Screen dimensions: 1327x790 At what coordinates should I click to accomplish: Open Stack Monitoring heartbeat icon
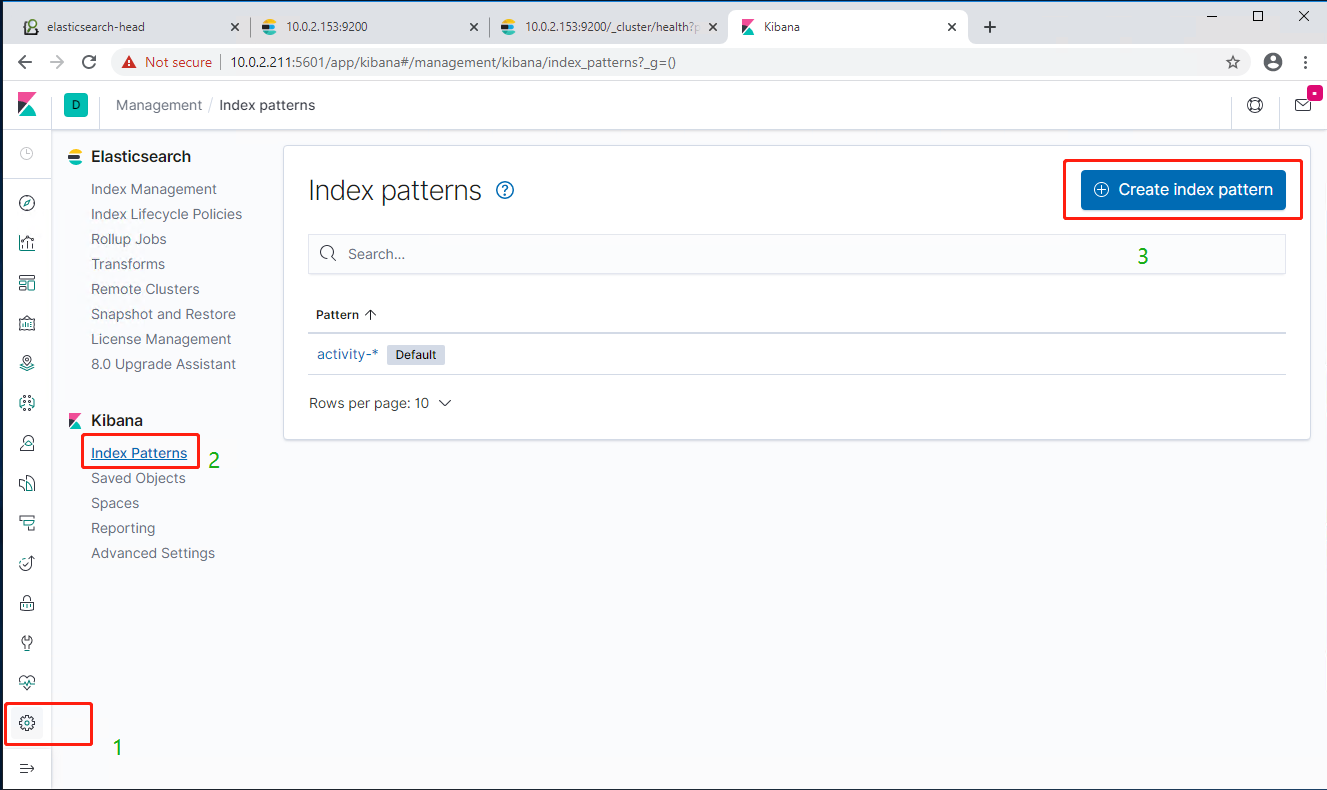pyautogui.click(x=27, y=683)
